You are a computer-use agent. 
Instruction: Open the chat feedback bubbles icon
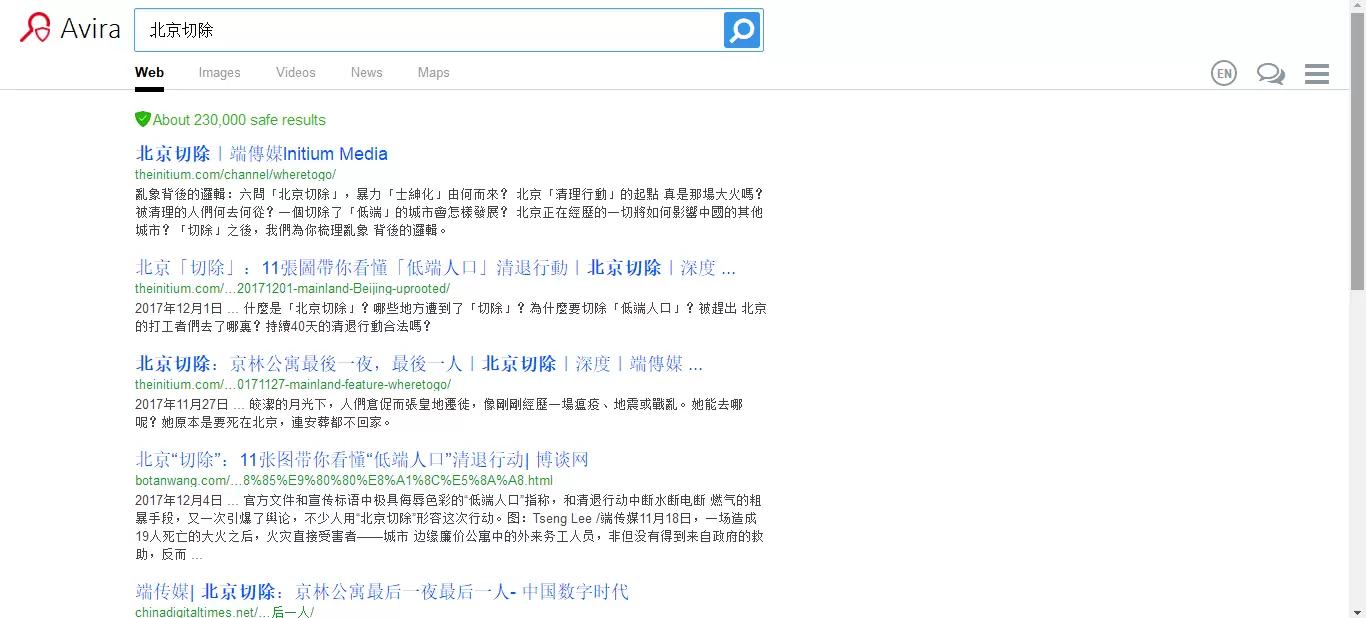pyautogui.click(x=1270, y=73)
